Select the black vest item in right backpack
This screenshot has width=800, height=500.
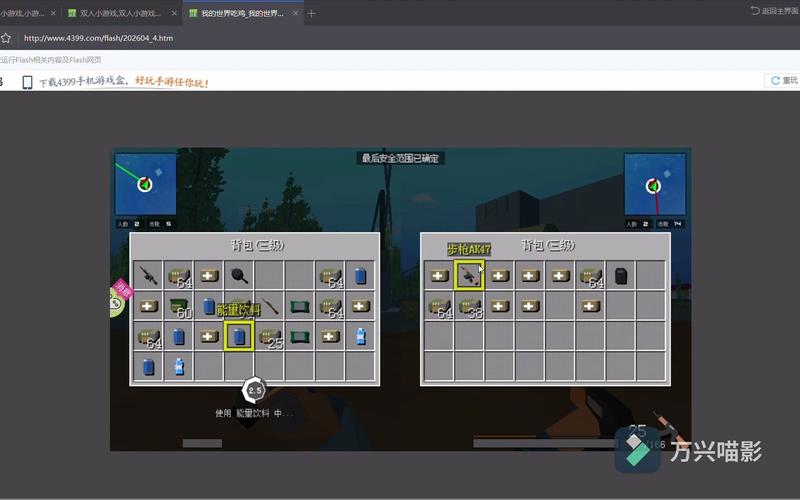[x=620, y=276]
